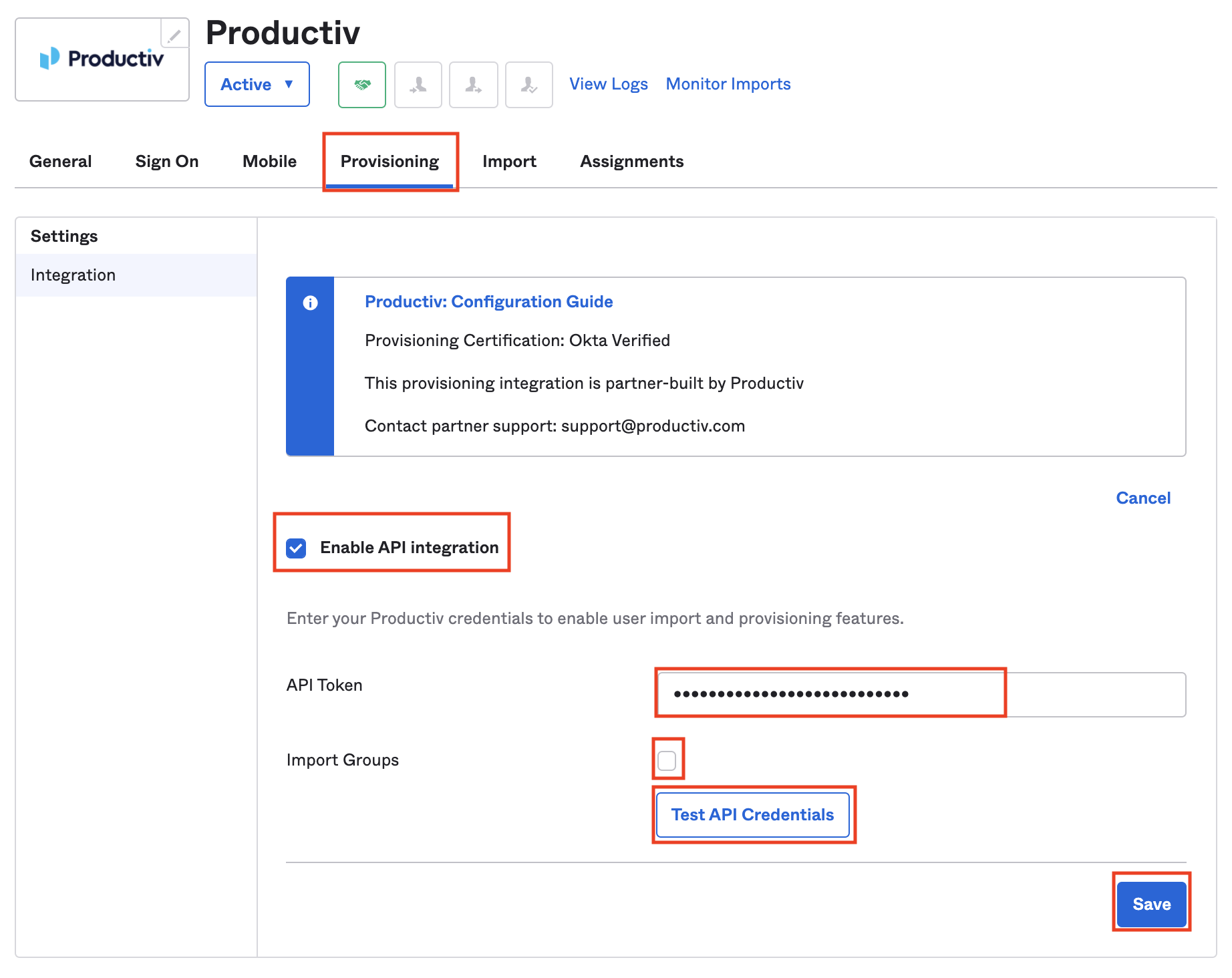Screen dimensions: 1232x978
Task: Click the pencil edit logo icon
Action: coord(174,34)
